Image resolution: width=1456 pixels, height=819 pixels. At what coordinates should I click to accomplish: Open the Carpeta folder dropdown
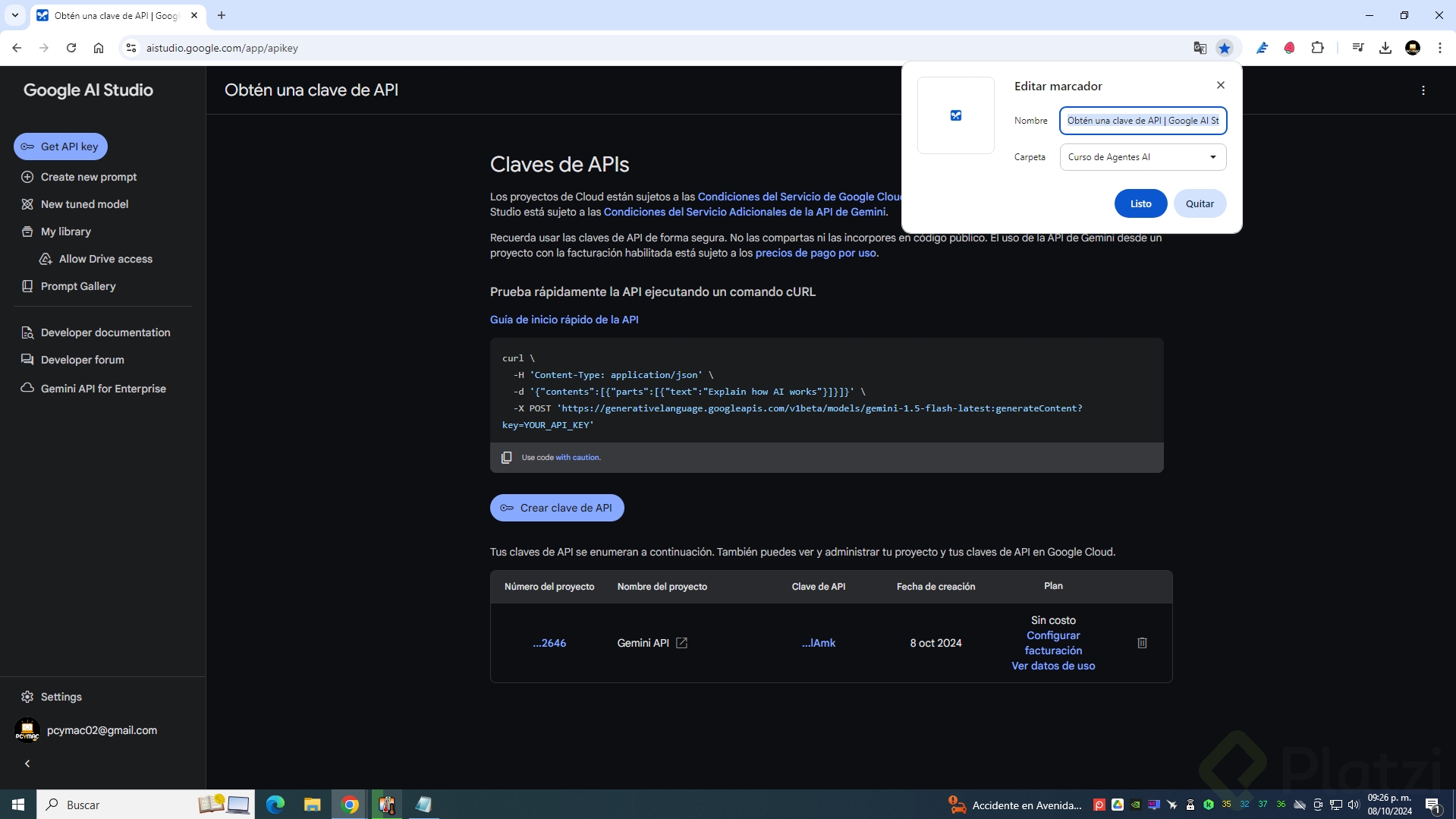1143,157
